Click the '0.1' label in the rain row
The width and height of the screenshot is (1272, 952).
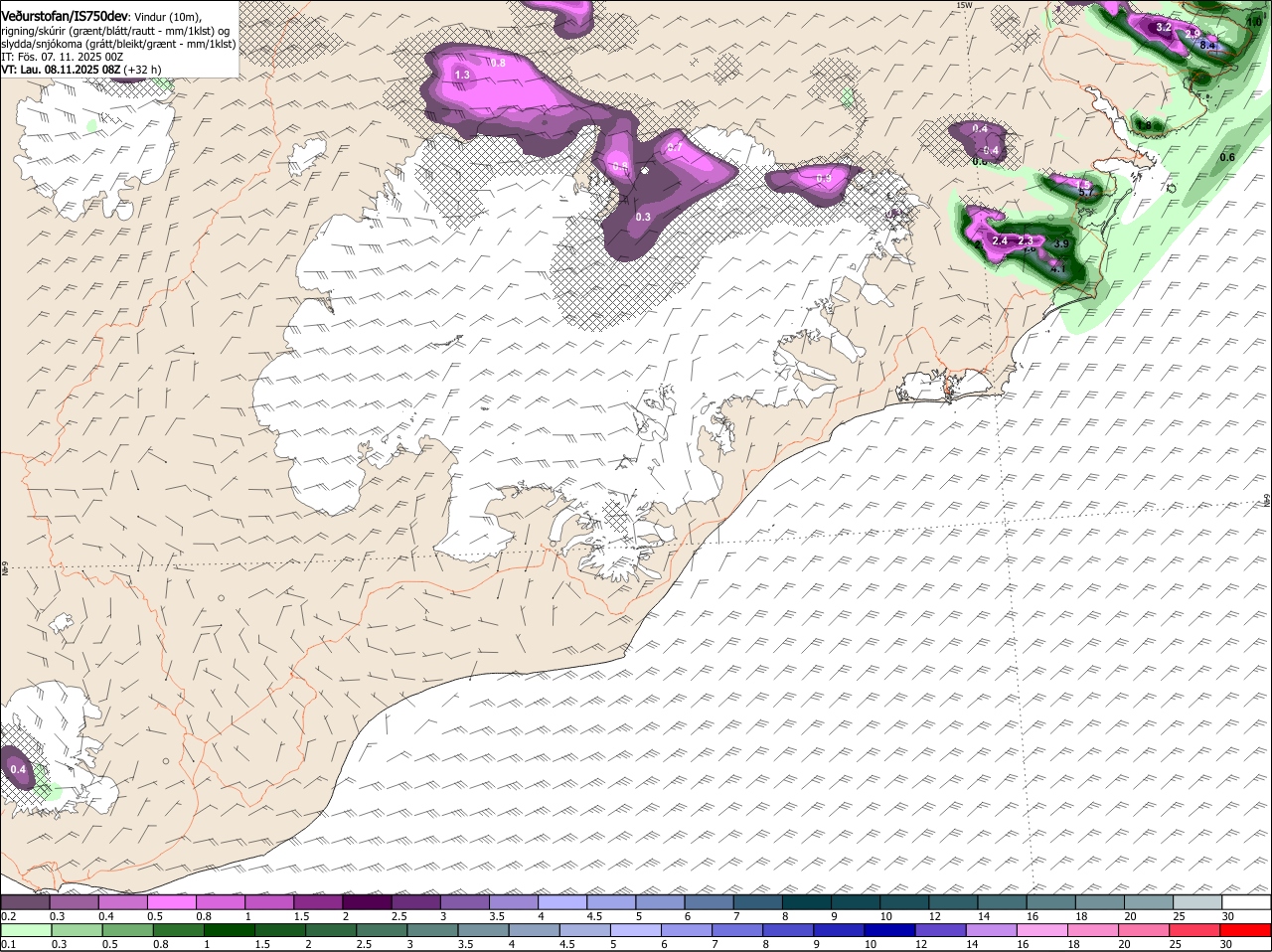point(8,944)
